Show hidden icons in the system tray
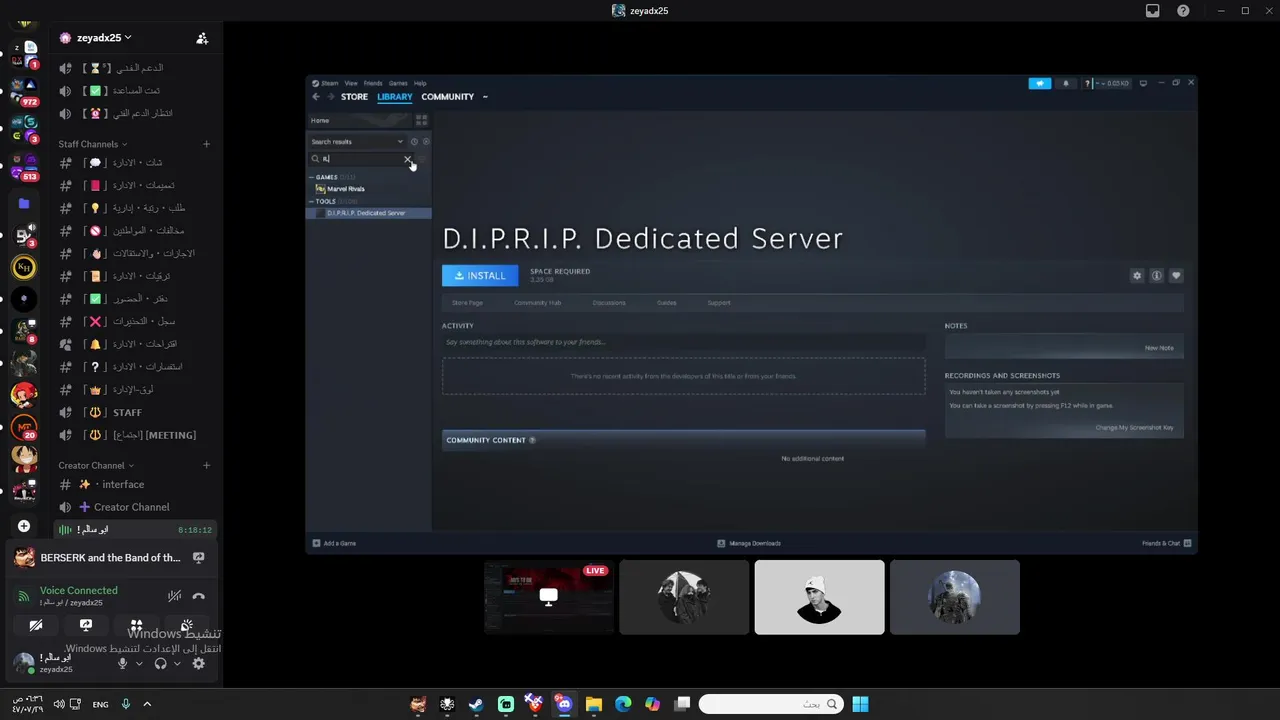 coord(147,704)
